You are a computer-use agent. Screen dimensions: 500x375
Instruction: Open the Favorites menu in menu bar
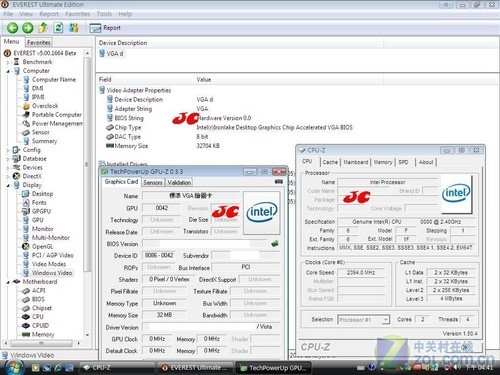pos(77,14)
